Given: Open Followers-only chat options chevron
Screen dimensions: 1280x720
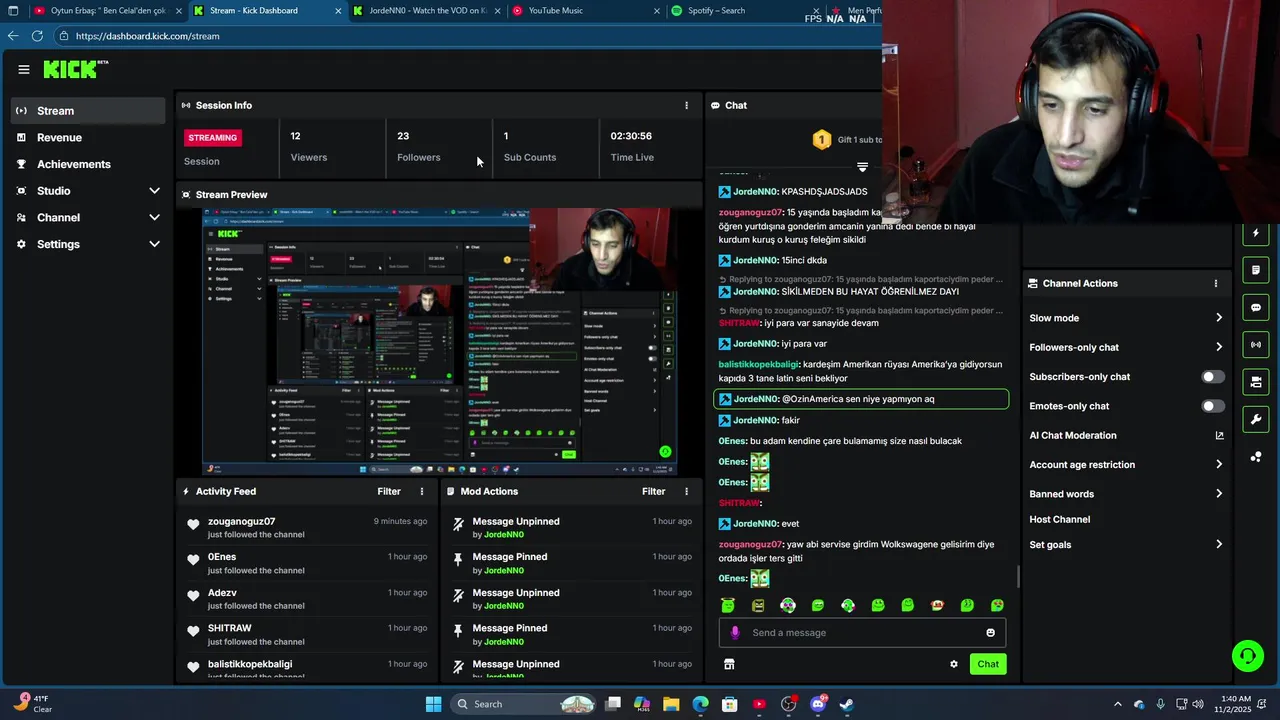Looking at the screenshot, I should tap(1219, 347).
